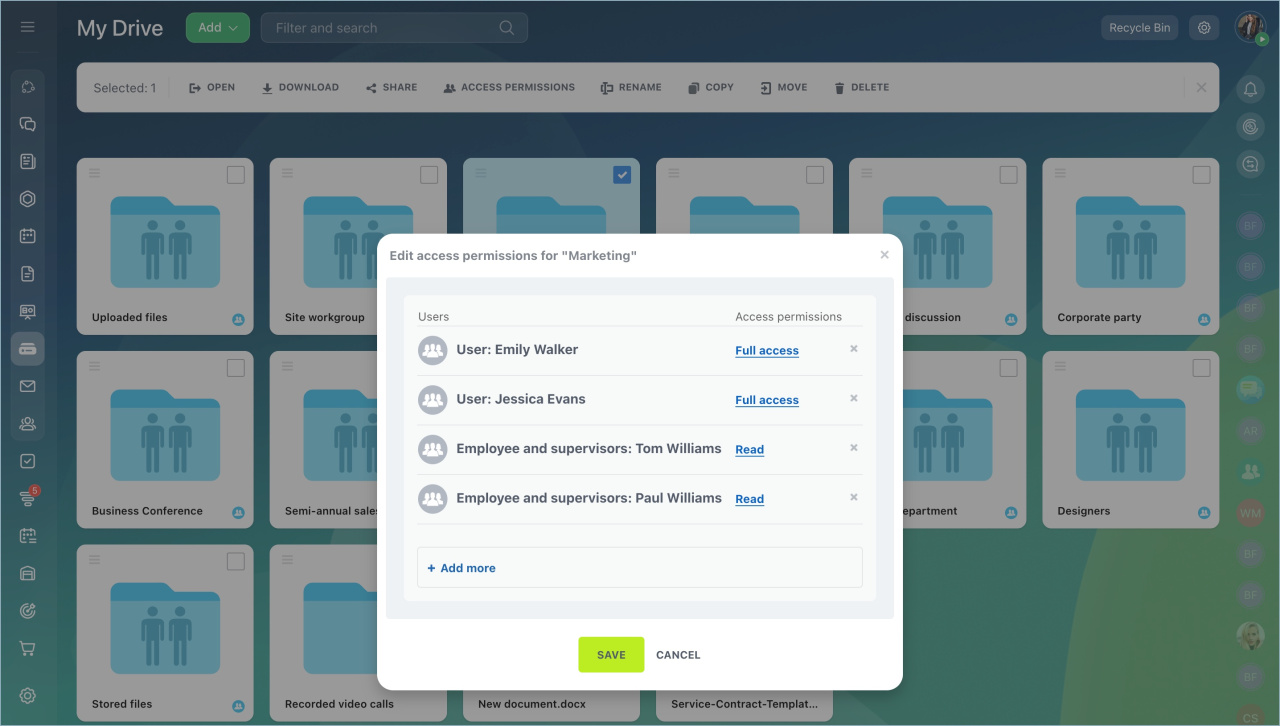Open the hamburger main menu
The image size is (1280, 726).
(27, 27)
